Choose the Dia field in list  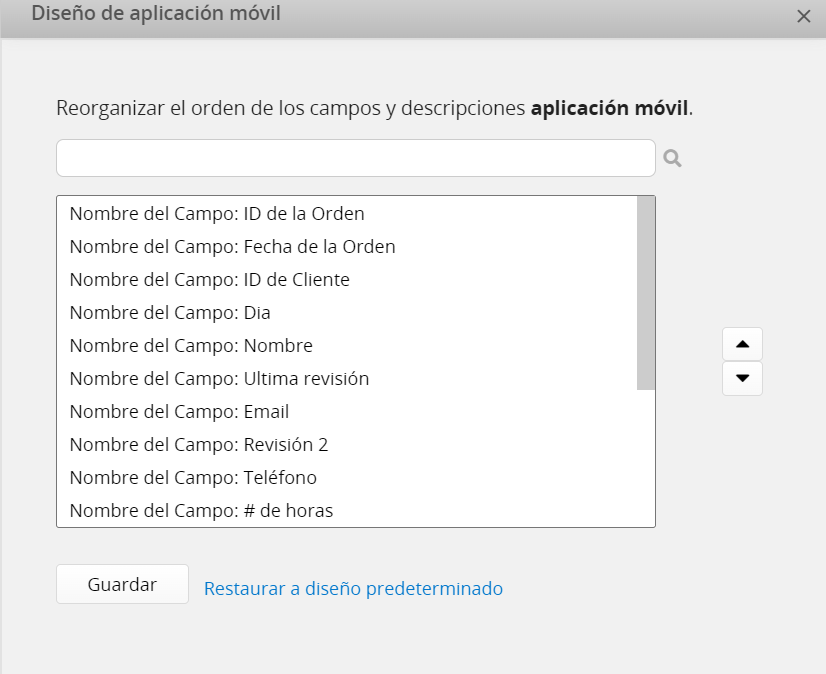pyautogui.click(x=170, y=312)
